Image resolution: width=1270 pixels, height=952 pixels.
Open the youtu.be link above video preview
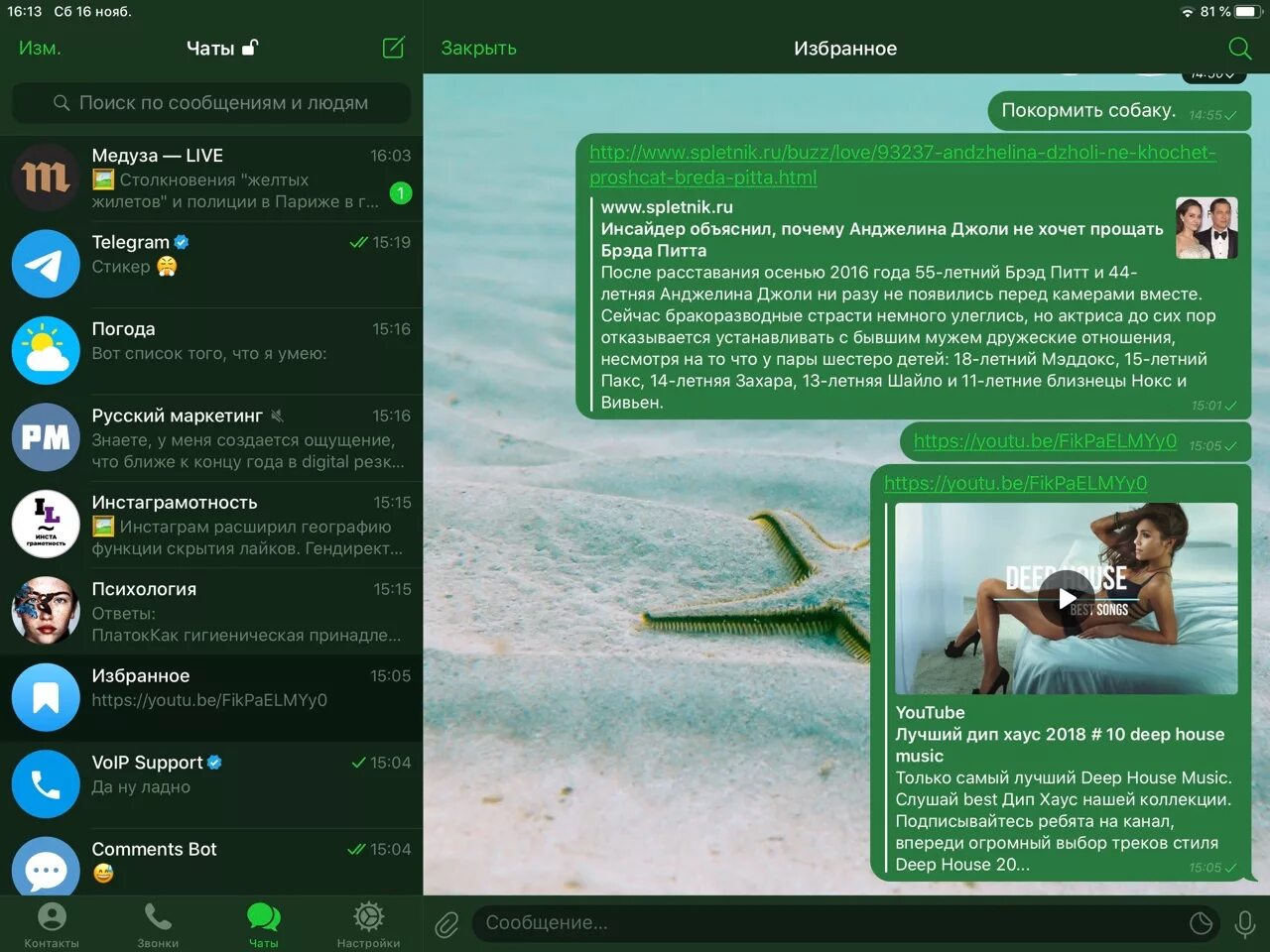coord(1015,483)
